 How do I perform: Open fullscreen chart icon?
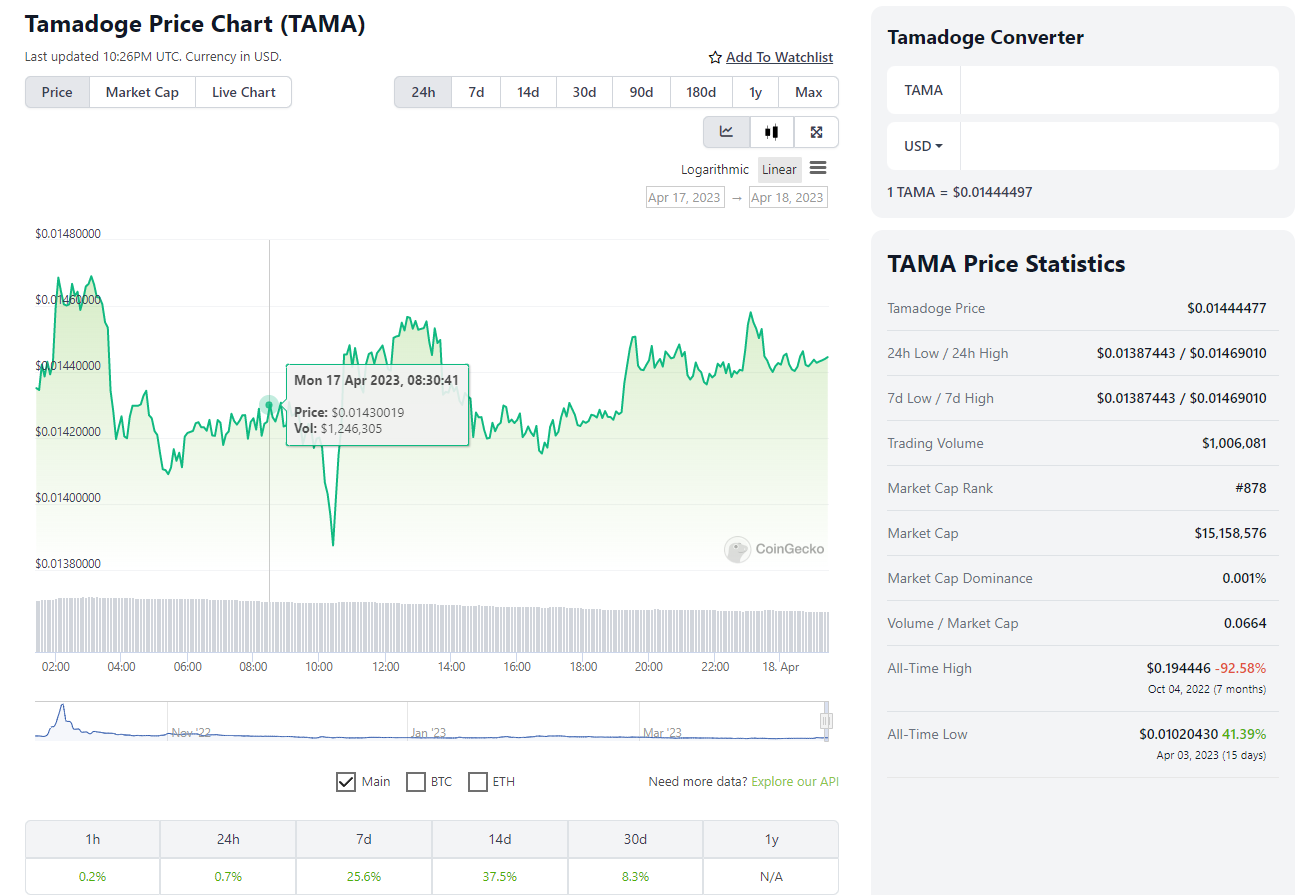816,132
